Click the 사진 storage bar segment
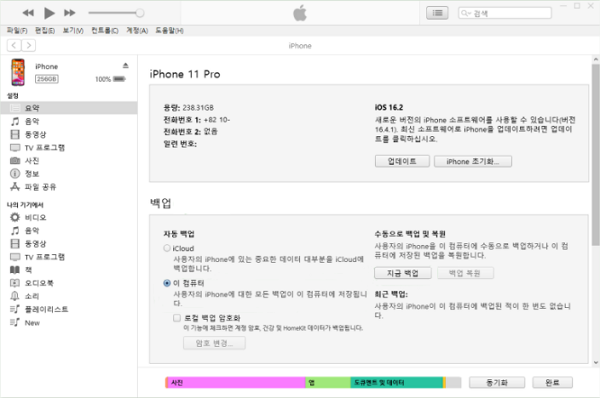The height and width of the screenshot is (398, 600). [236, 382]
